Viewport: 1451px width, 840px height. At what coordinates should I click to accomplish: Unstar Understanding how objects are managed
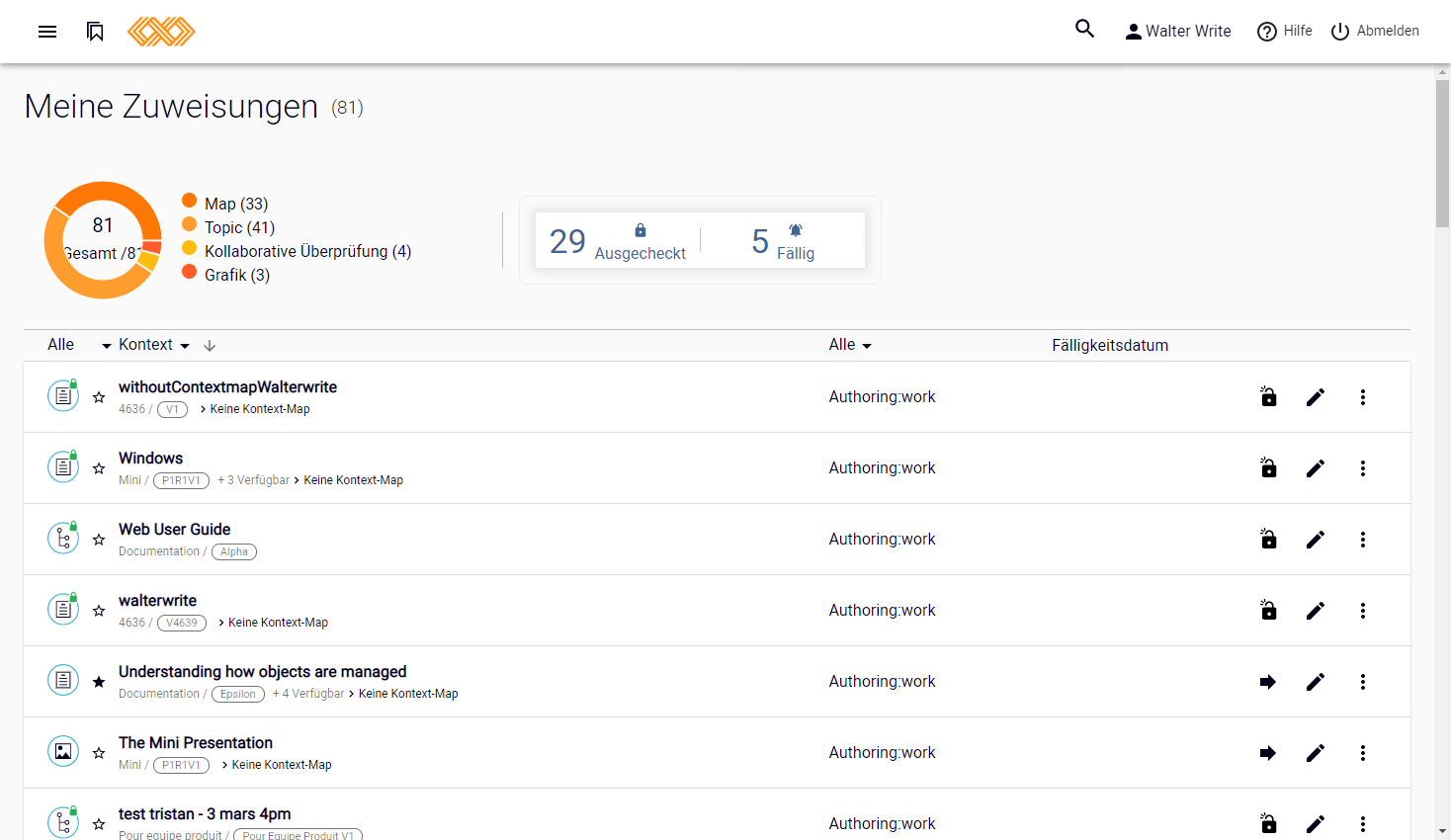pos(99,682)
